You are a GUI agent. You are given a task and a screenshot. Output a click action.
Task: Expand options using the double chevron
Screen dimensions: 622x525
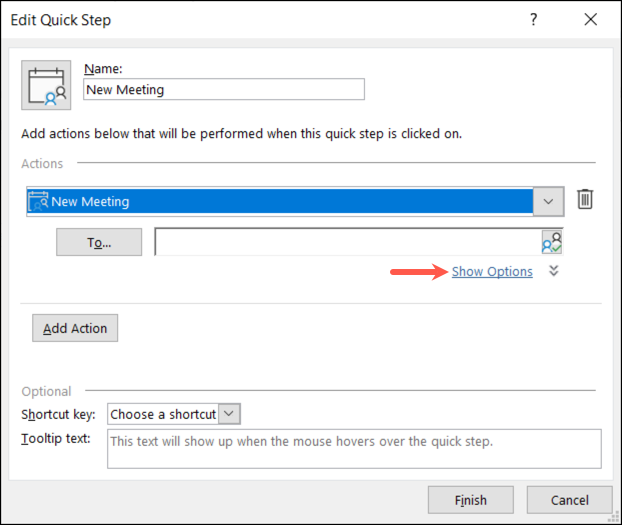click(x=554, y=271)
